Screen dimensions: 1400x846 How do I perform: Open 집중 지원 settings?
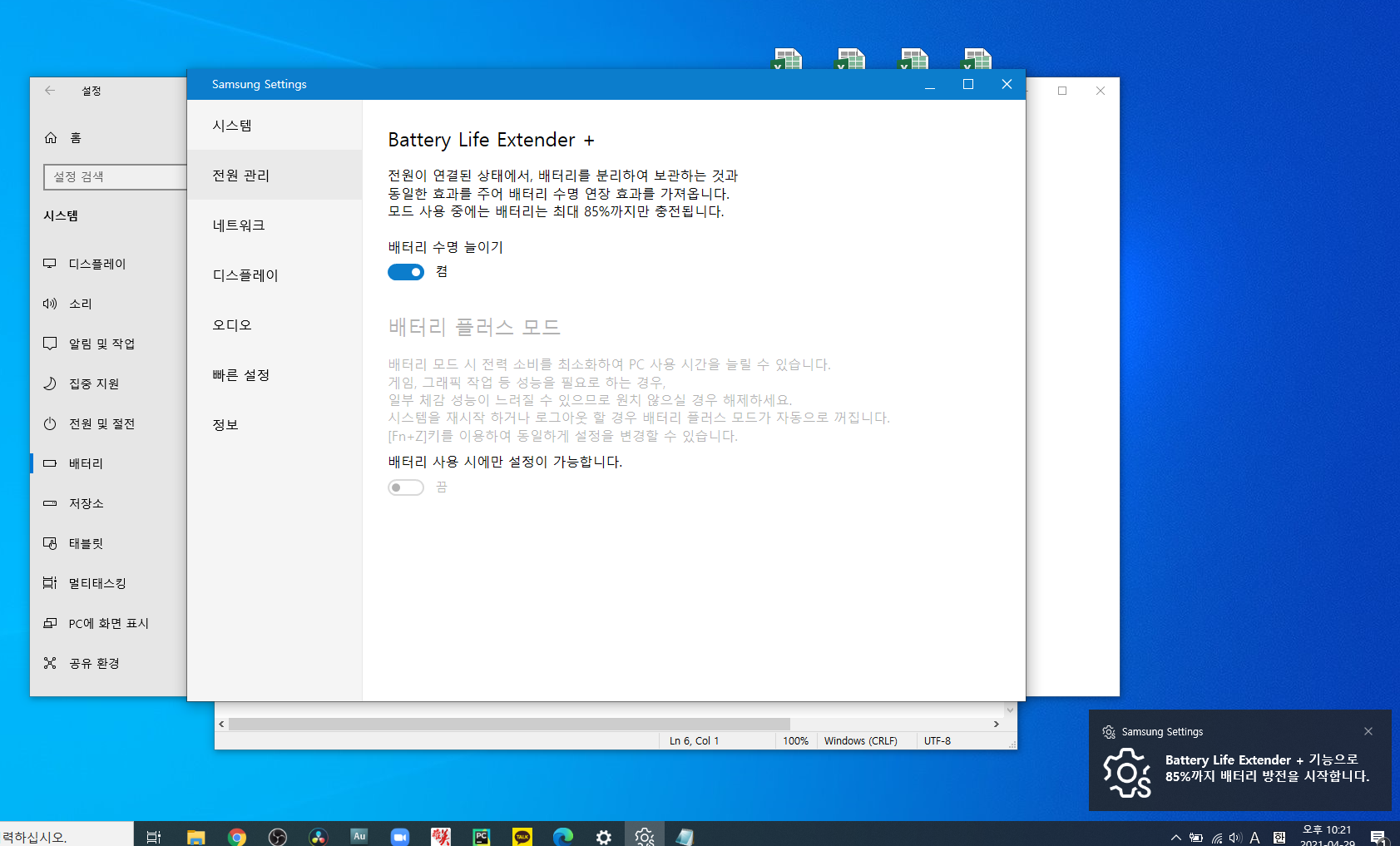coord(108,383)
